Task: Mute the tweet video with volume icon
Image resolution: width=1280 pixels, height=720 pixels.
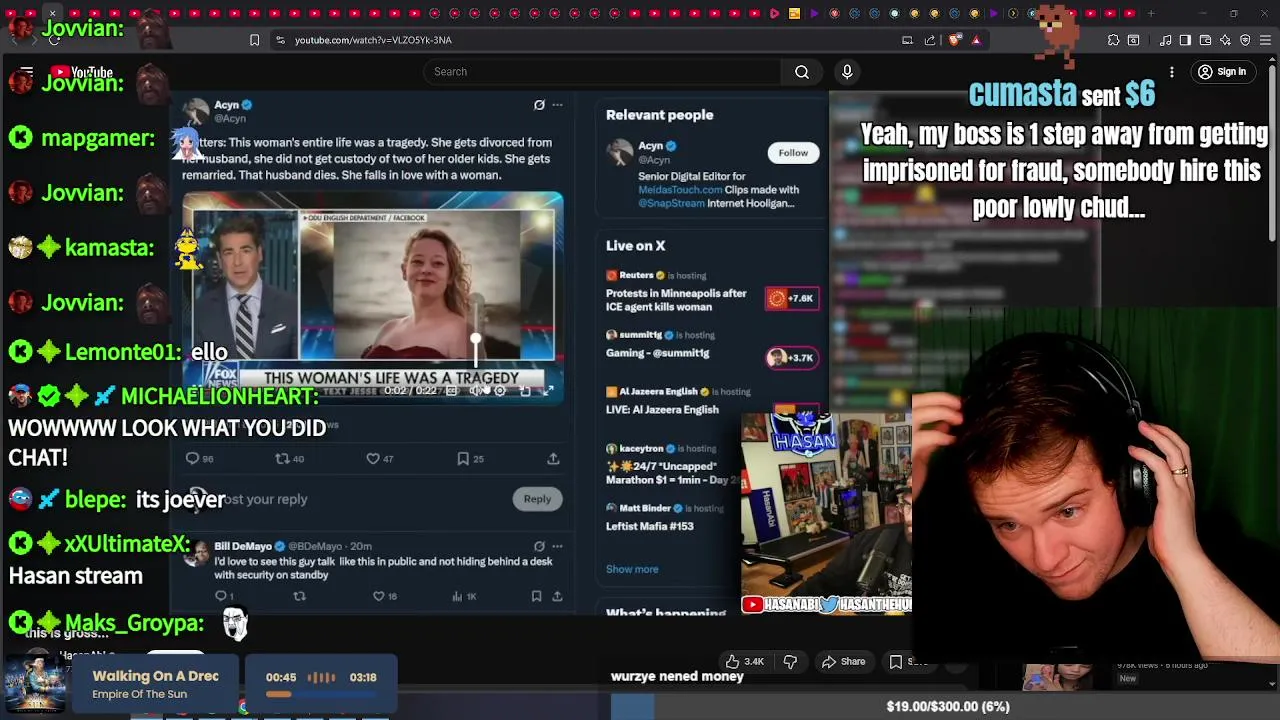Action: pos(476,391)
